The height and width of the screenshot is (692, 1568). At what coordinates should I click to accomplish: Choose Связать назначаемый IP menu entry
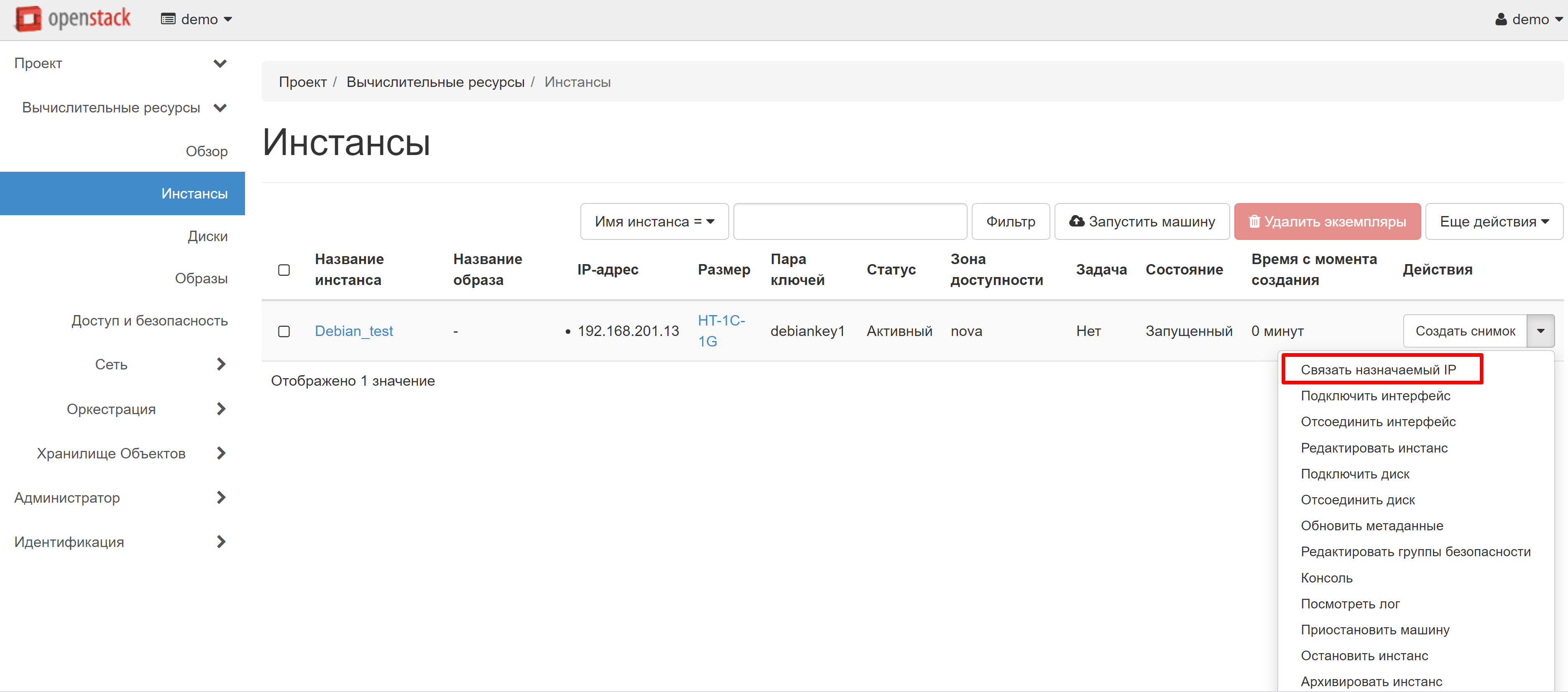(1378, 370)
